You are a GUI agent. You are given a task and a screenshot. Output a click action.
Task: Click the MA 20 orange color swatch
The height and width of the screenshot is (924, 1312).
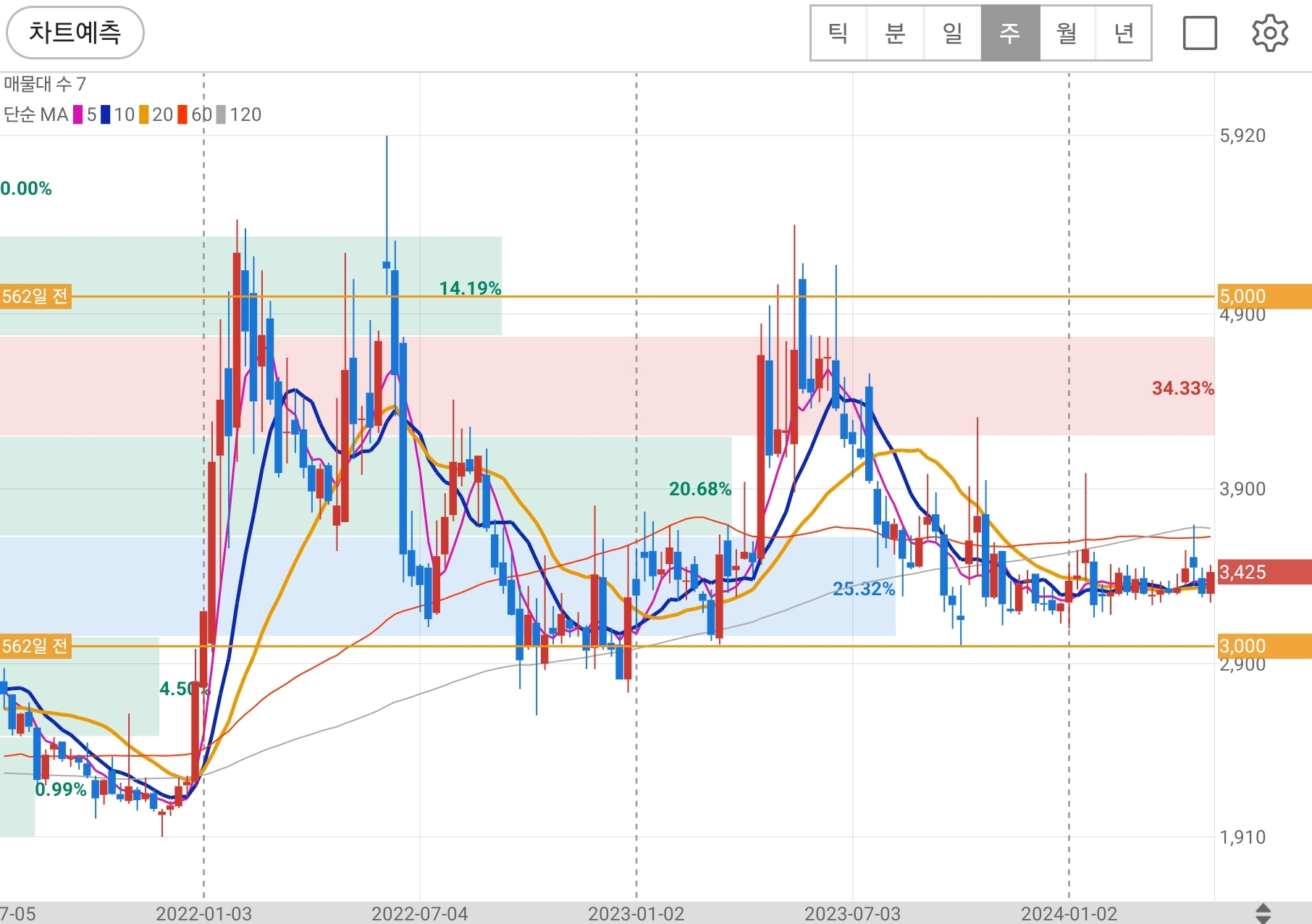pos(144,114)
